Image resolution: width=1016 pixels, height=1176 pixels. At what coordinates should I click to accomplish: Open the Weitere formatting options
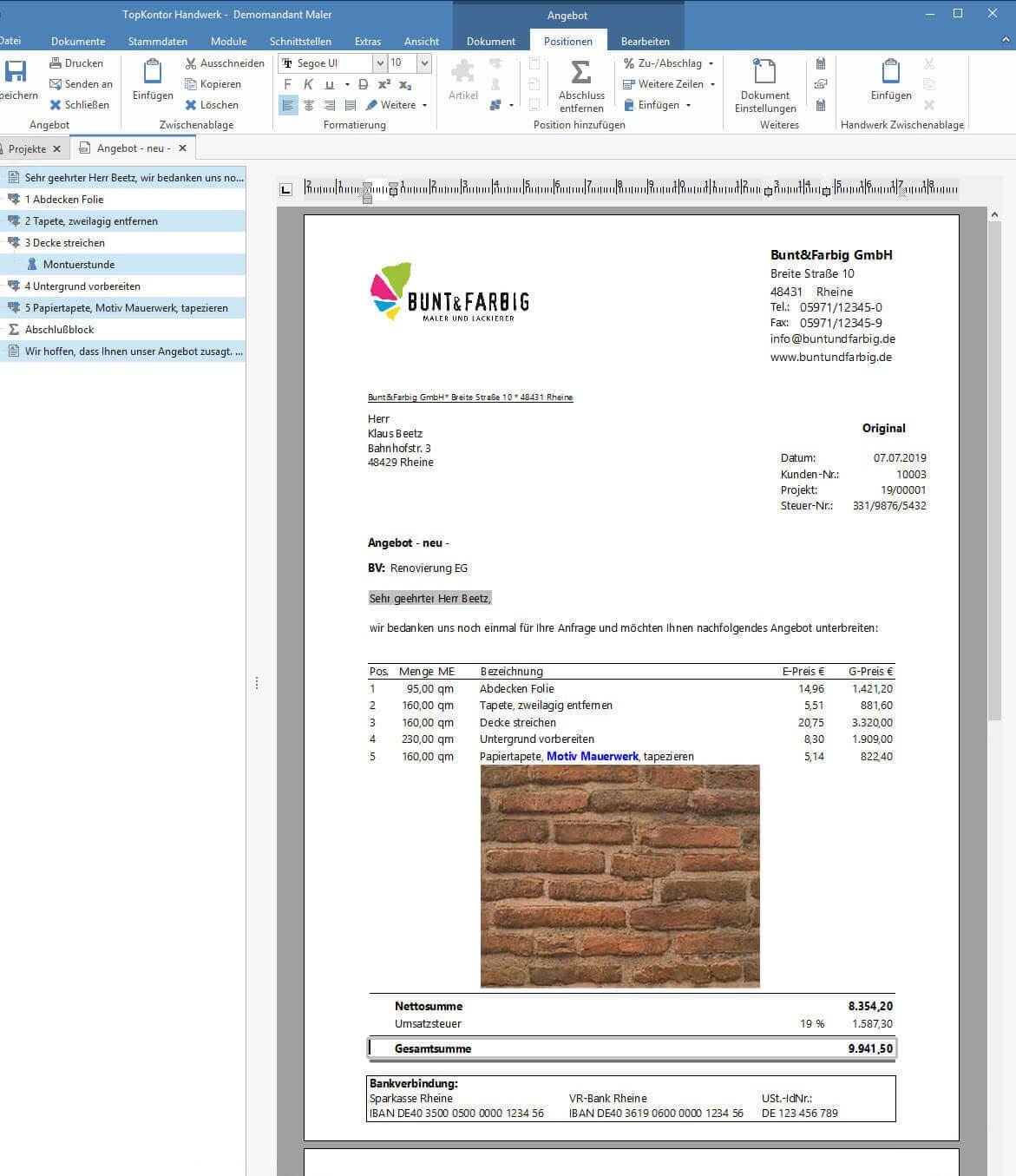(397, 105)
